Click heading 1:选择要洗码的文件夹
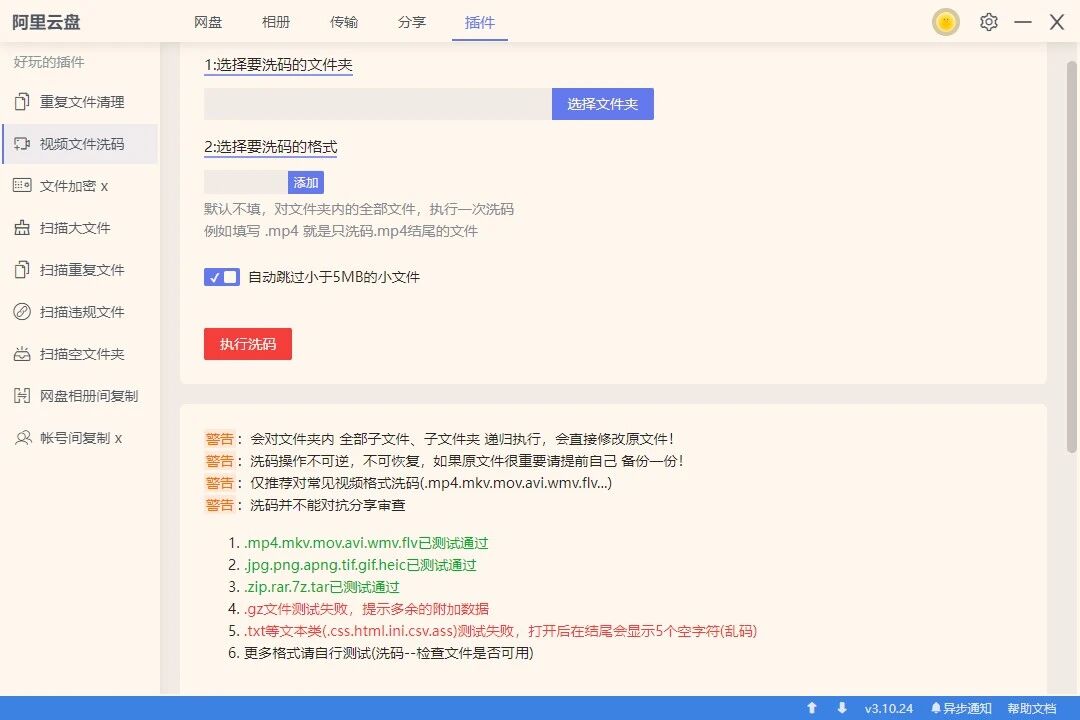Viewport: 1080px width, 720px height. click(x=278, y=65)
